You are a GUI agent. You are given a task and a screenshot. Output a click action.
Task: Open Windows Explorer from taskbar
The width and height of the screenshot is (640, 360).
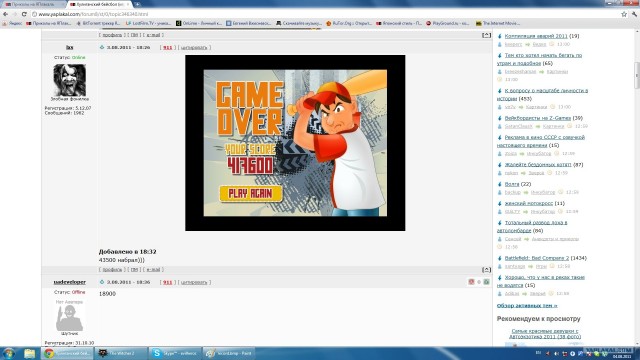(x=29, y=353)
